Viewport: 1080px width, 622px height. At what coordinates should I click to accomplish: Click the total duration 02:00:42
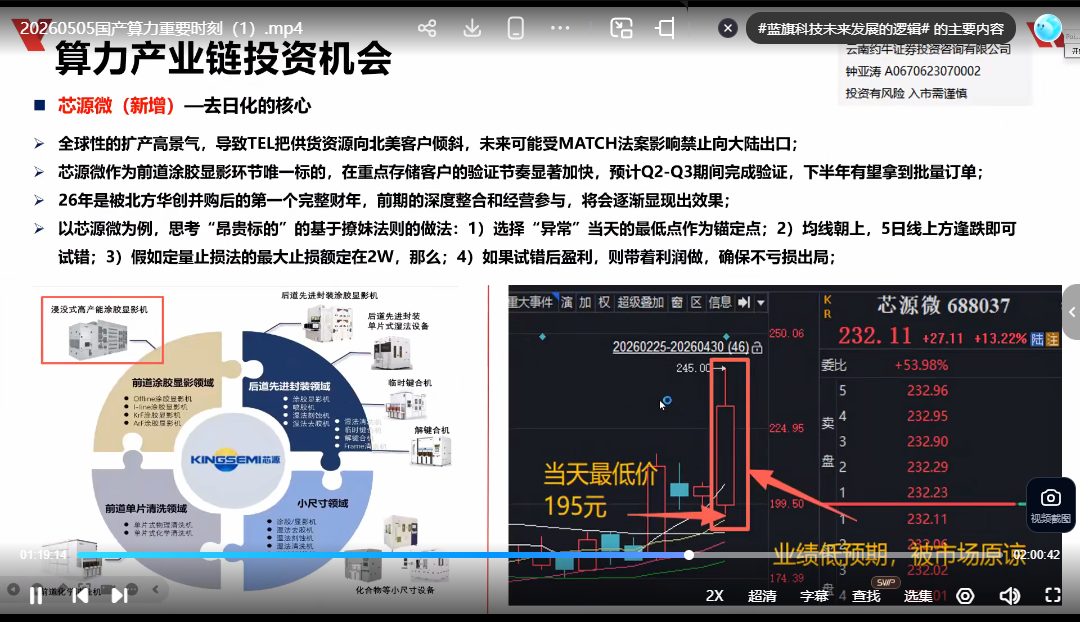pos(1036,554)
